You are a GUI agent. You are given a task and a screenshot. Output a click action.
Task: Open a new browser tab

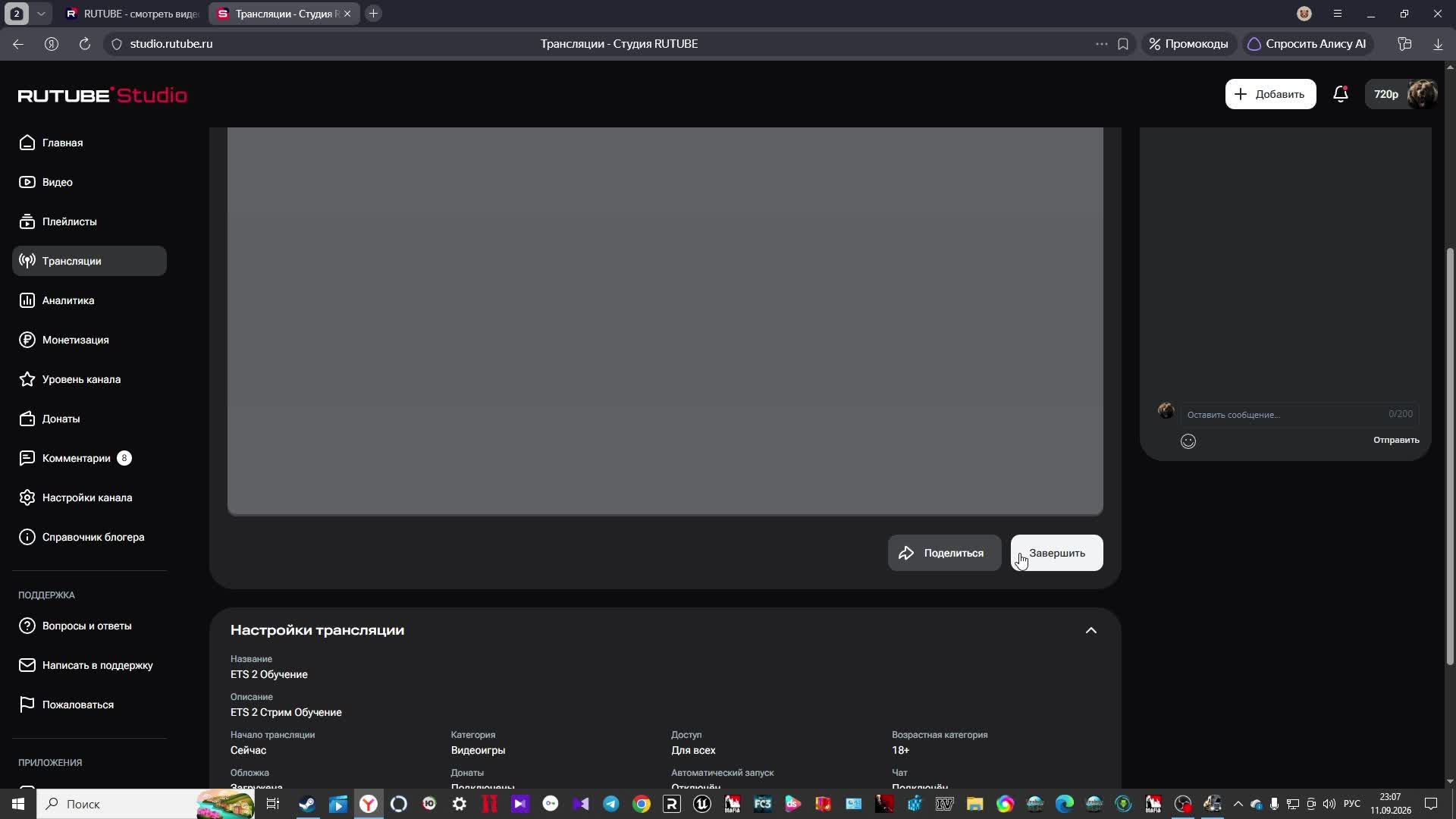coord(373,14)
